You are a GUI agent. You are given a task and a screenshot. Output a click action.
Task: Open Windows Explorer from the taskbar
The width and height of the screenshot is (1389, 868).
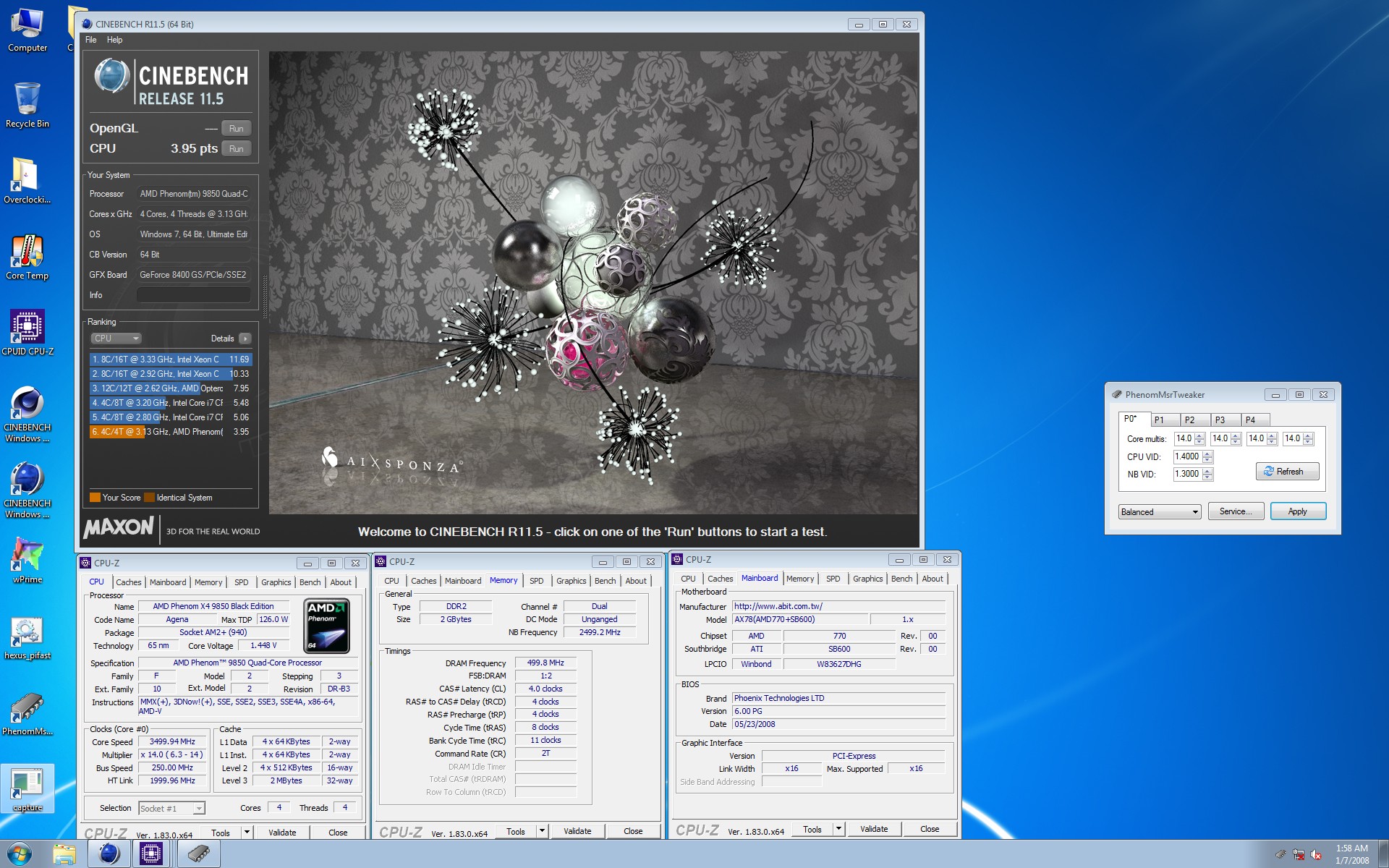(x=64, y=854)
